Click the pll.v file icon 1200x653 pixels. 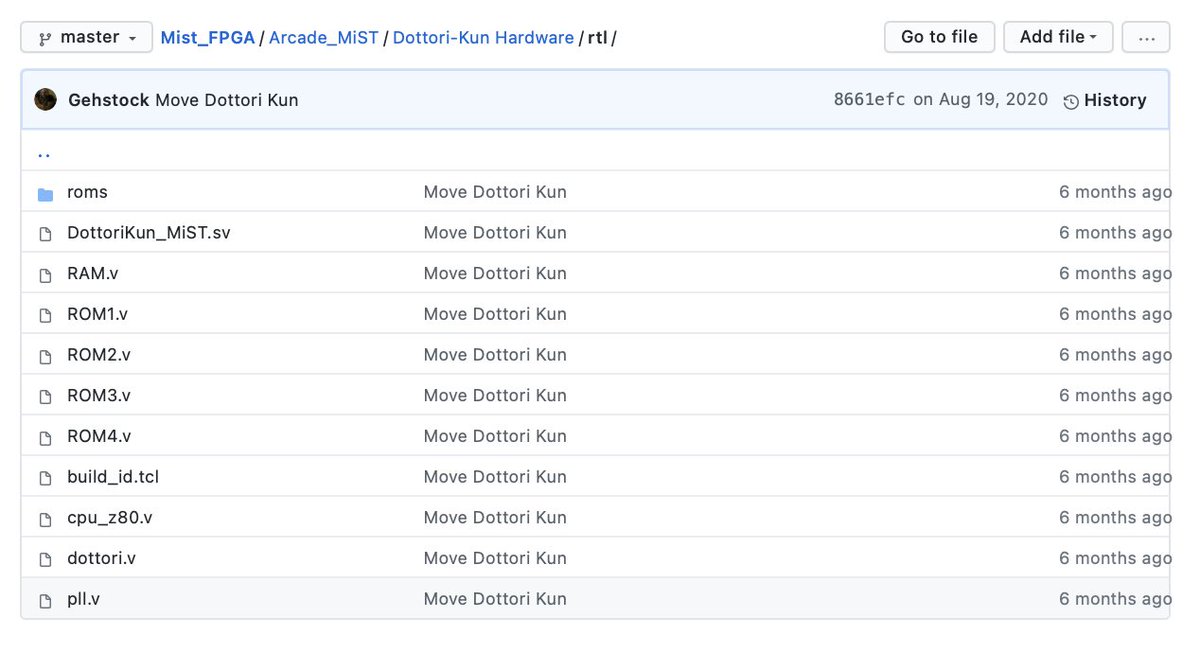45,601
